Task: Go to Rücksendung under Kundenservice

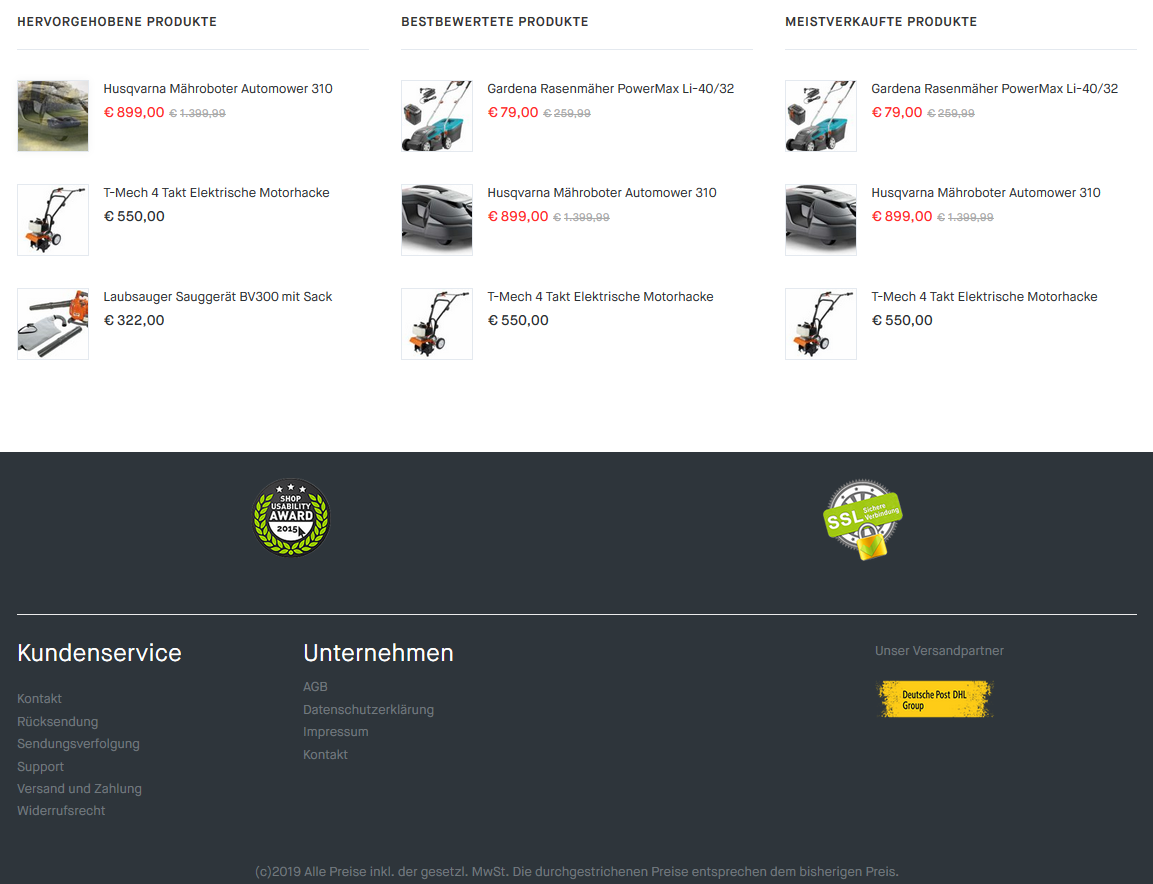Action: point(57,721)
